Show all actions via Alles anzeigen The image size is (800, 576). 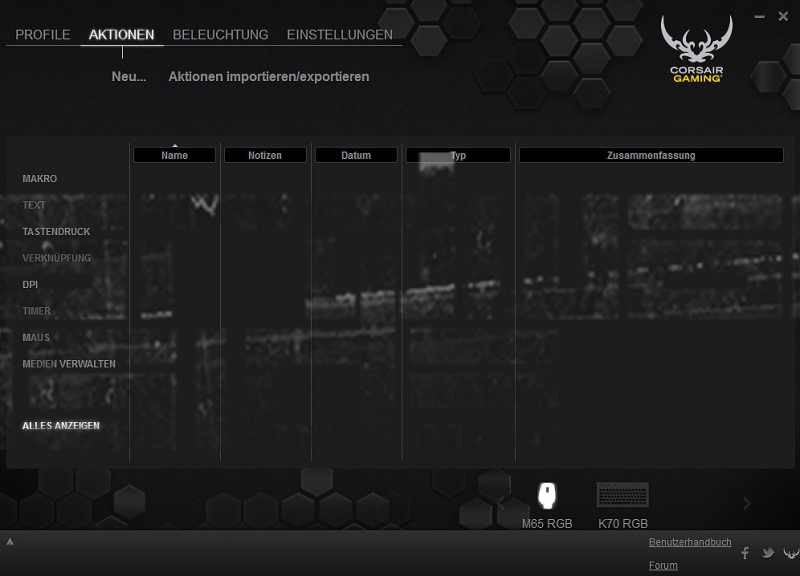click(x=61, y=426)
